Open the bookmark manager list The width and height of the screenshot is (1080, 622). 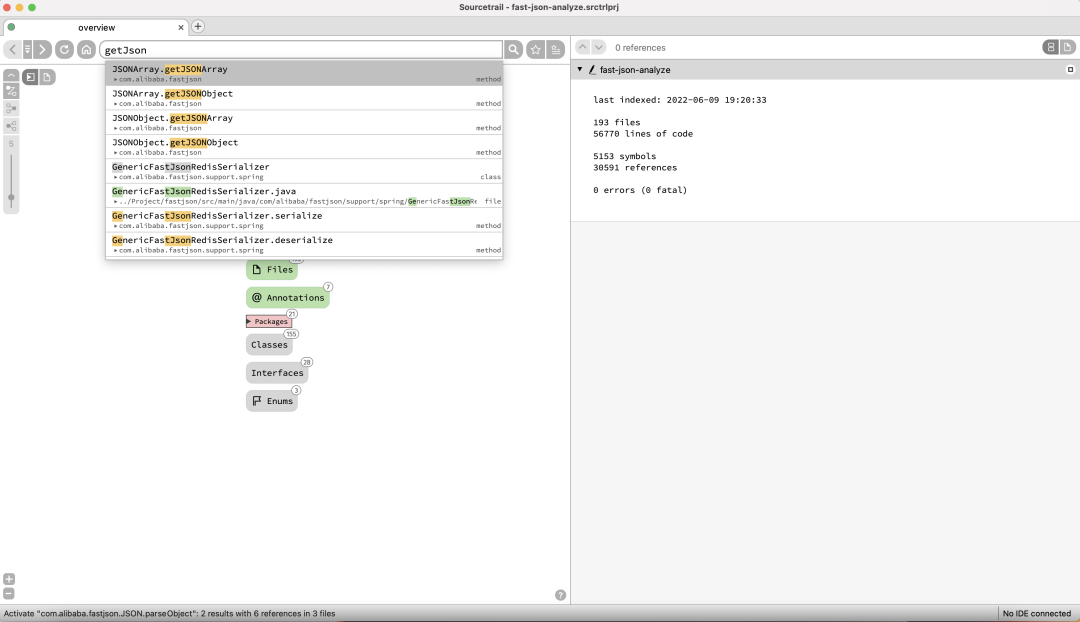556,50
